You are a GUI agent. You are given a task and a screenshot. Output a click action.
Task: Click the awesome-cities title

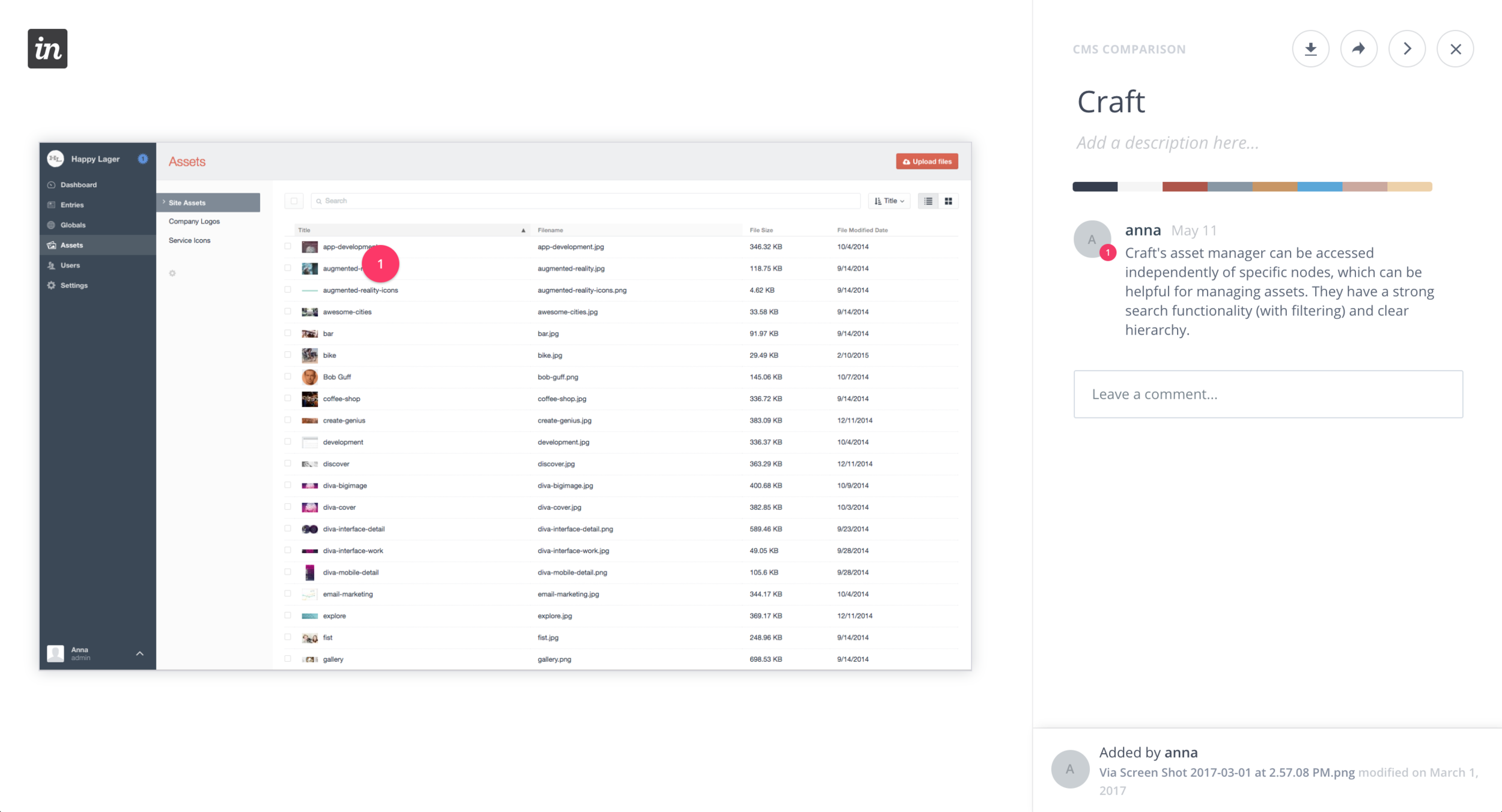[347, 312]
